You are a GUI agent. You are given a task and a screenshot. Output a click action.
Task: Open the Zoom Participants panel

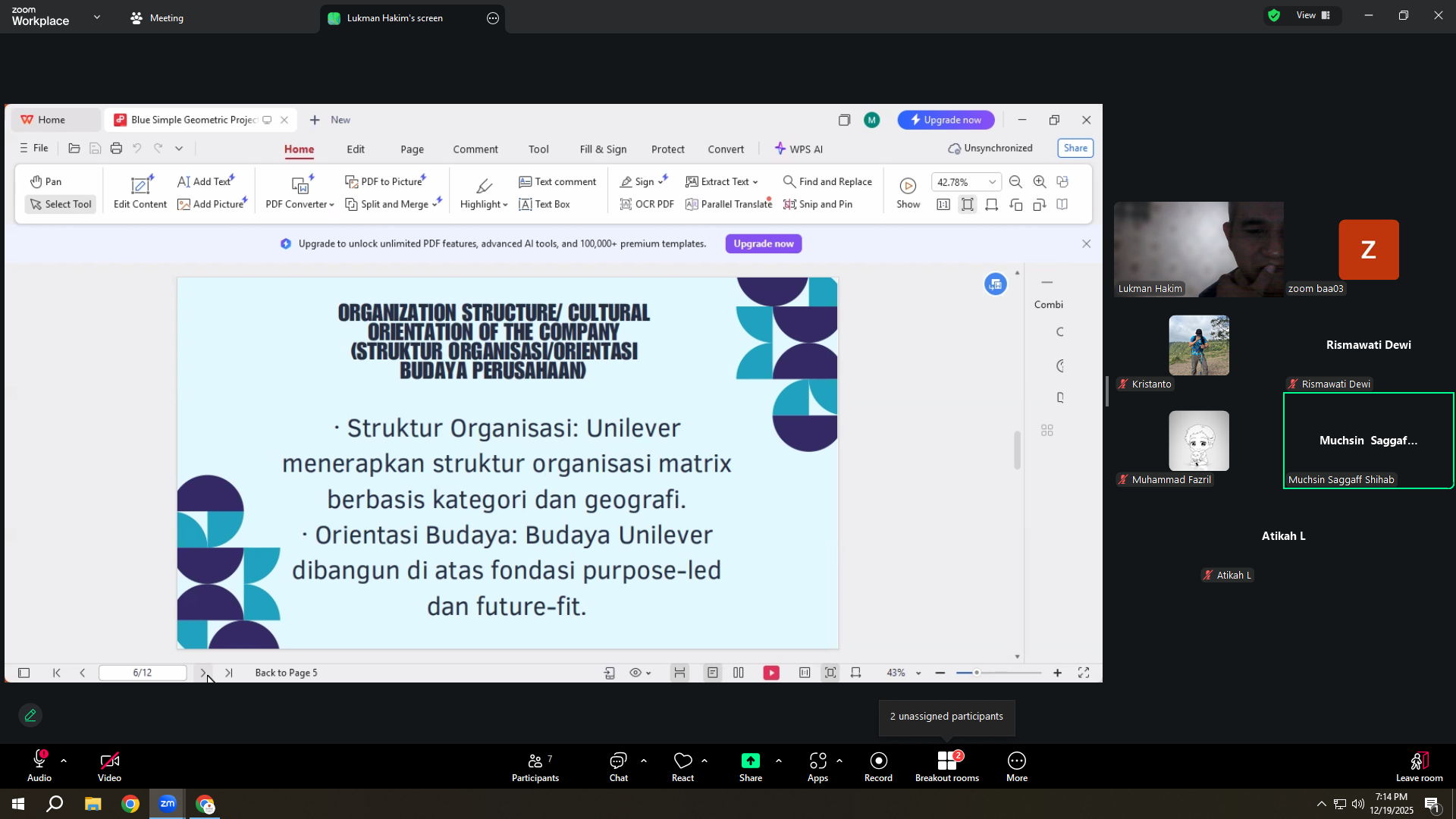tap(535, 767)
